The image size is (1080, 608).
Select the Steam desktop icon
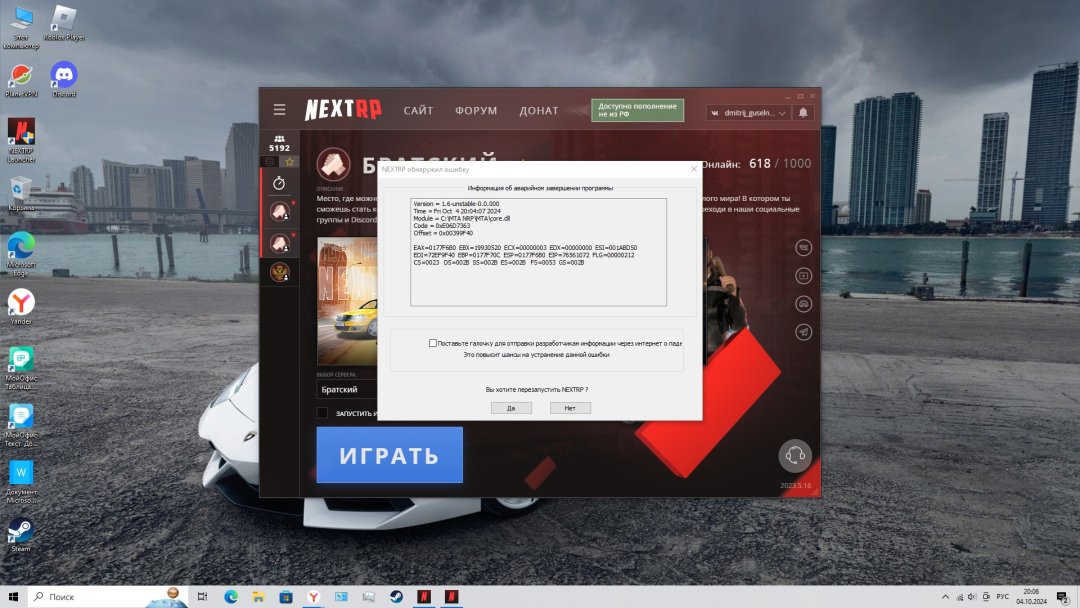(21, 536)
